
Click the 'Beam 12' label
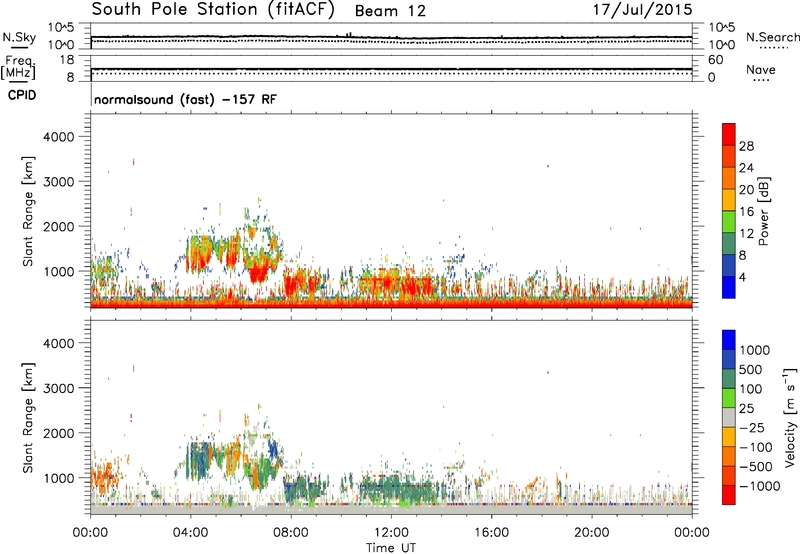point(390,11)
